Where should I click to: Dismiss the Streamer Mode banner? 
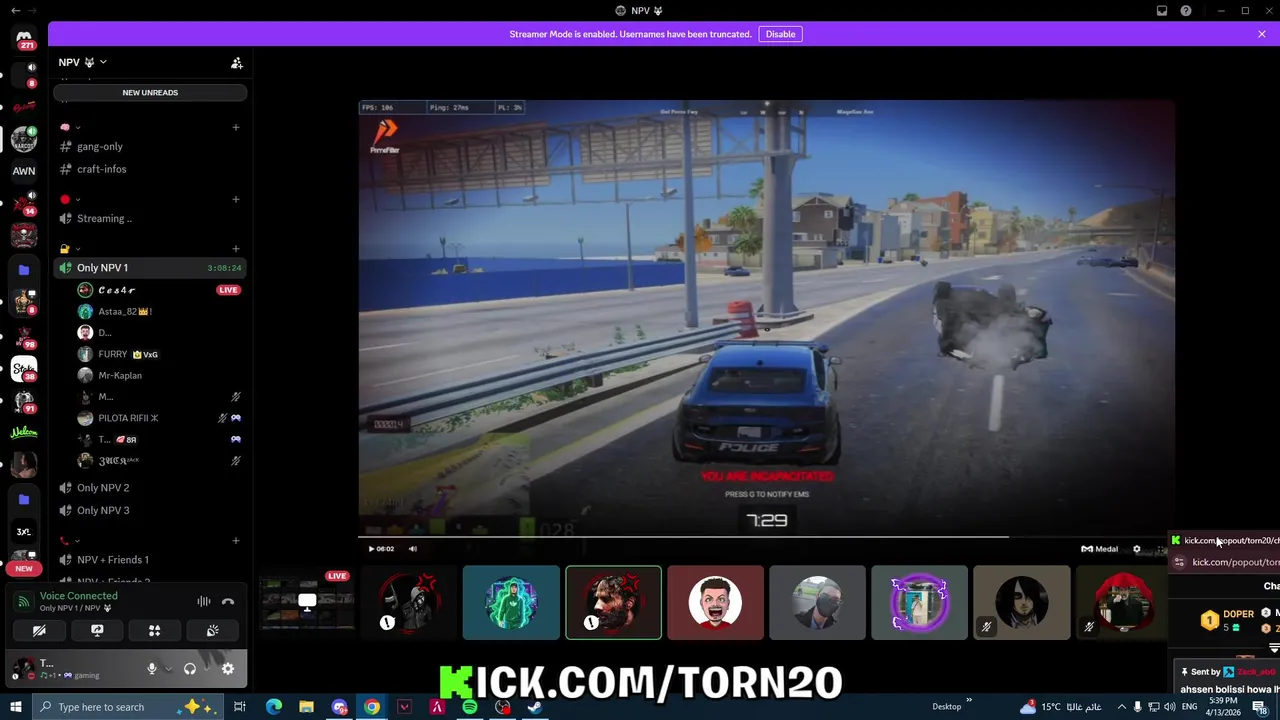click(1262, 34)
